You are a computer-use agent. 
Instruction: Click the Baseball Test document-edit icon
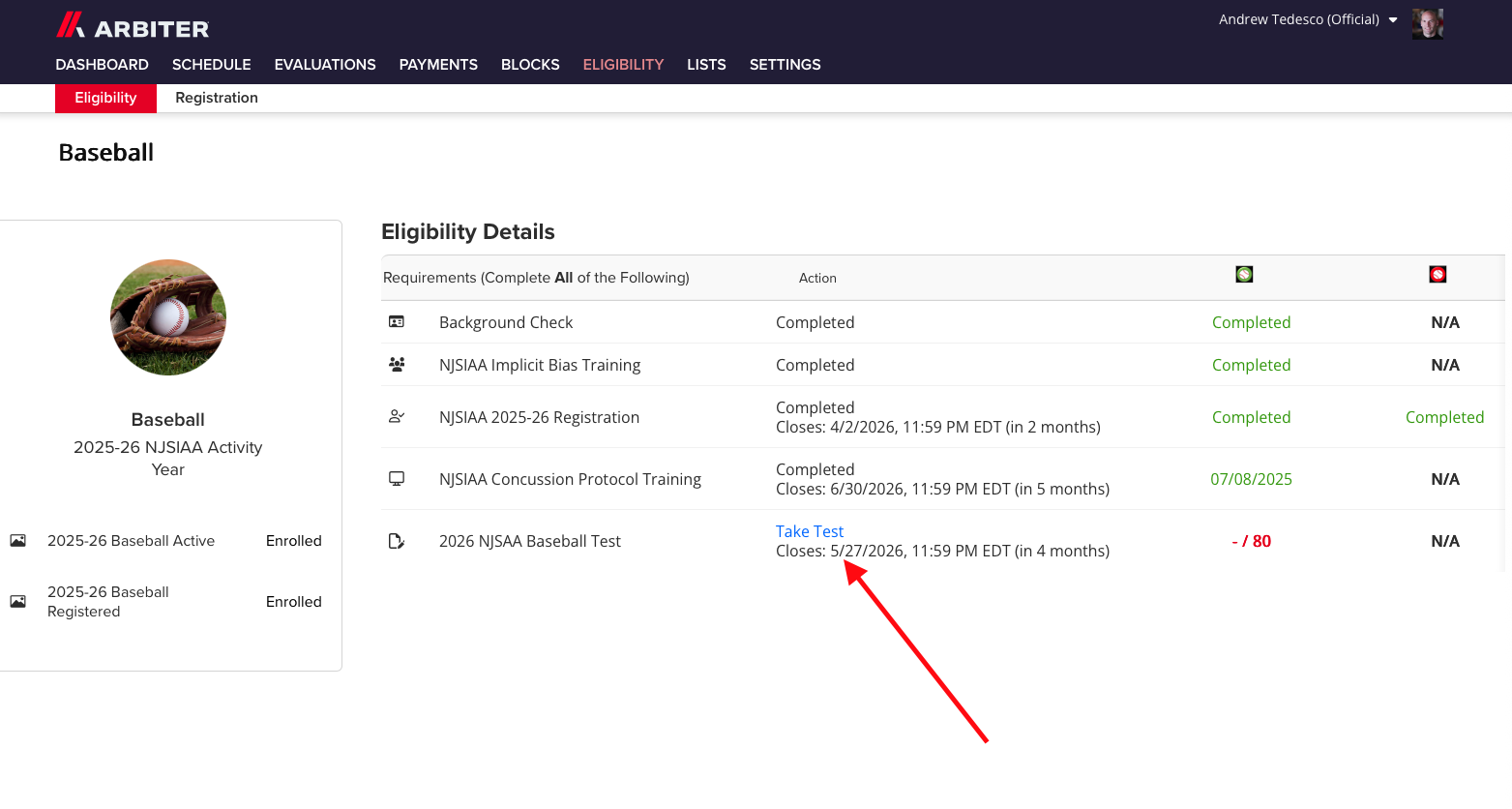click(x=397, y=541)
